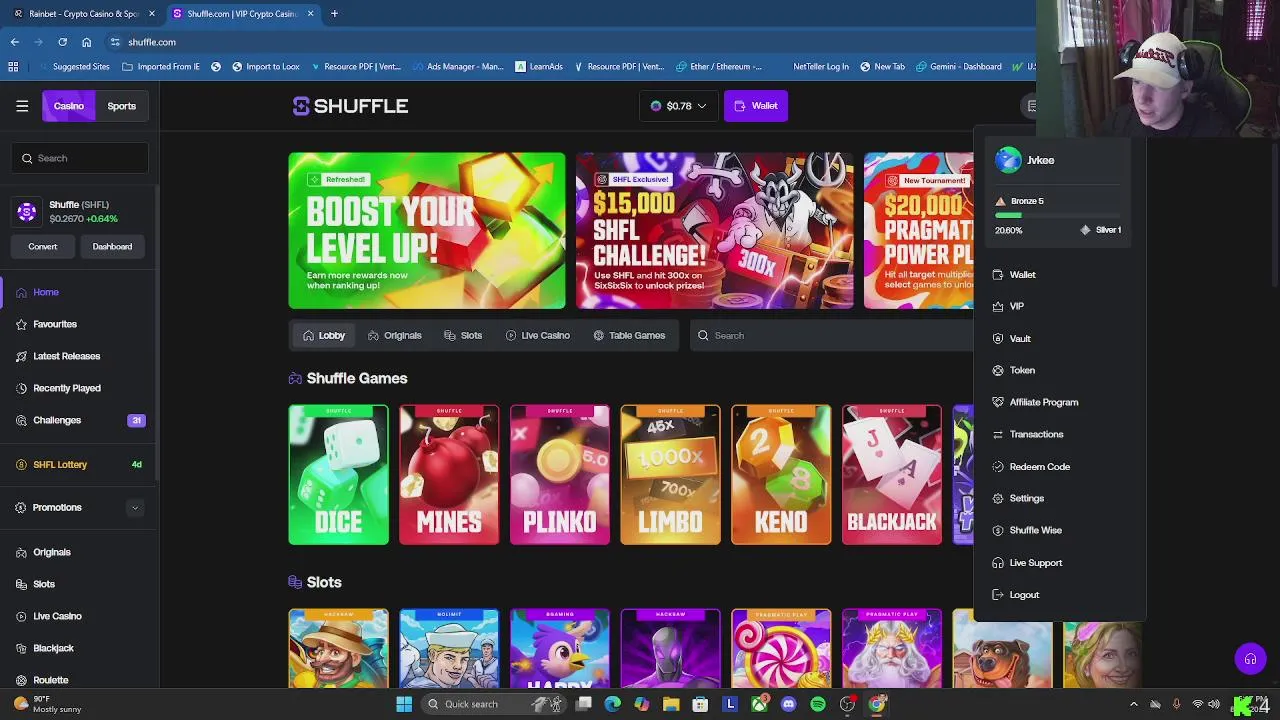
Task: Open $15,000 SHFL Challenge banner
Action: pyautogui.click(x=715, y=230)
